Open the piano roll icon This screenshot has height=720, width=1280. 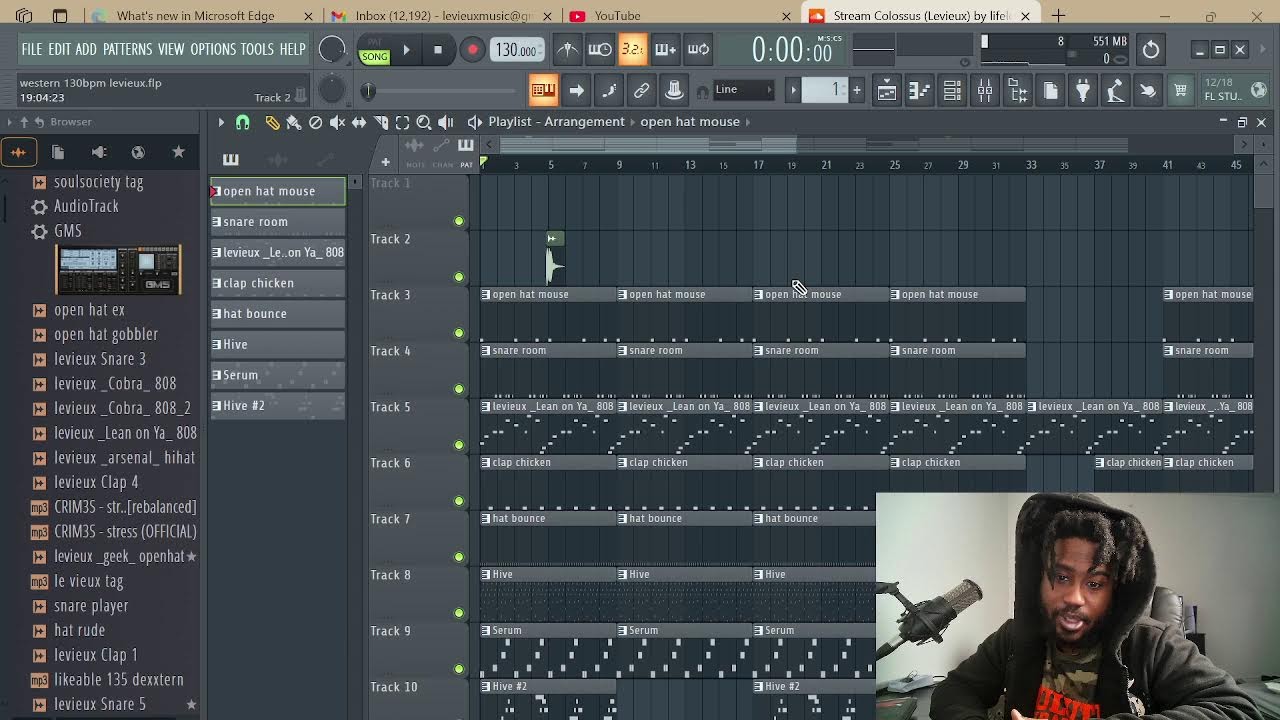click(920, 91)
